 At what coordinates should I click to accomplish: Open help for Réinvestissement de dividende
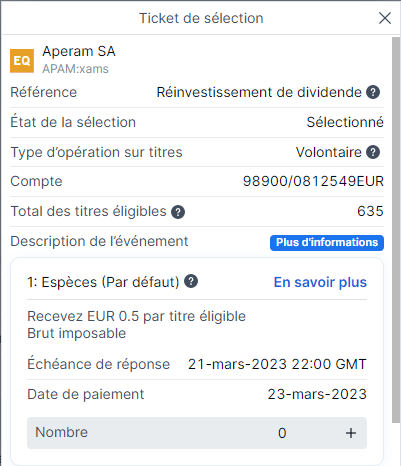tap(373, 92)
